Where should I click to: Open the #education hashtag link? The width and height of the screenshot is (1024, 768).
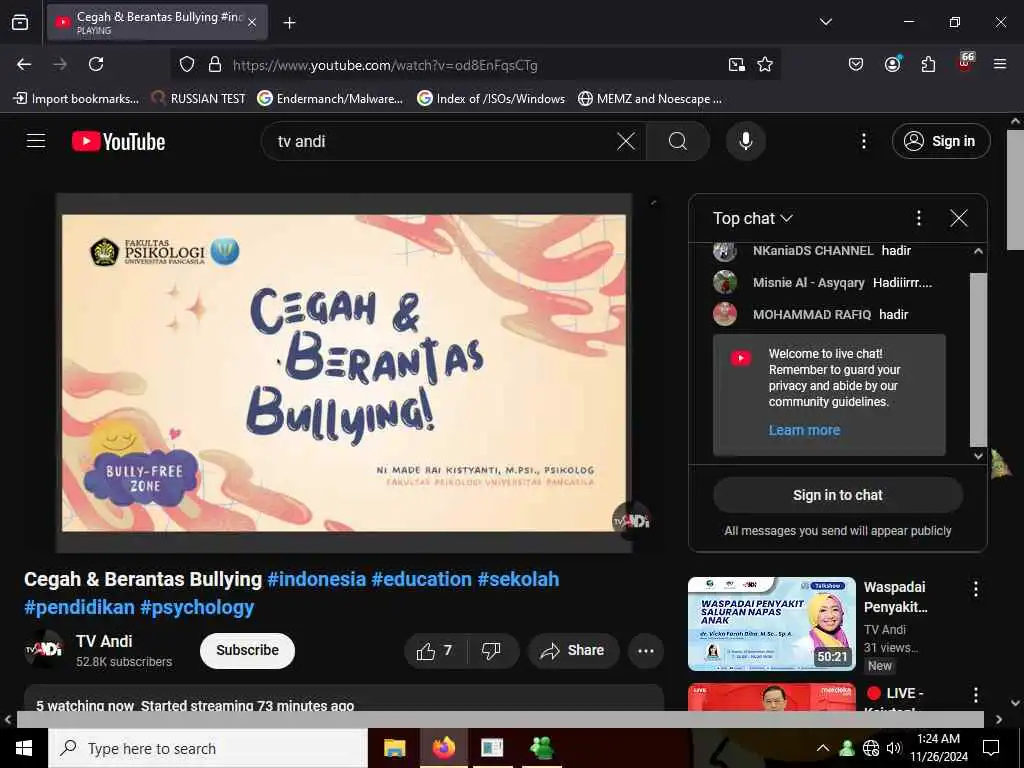421,579
